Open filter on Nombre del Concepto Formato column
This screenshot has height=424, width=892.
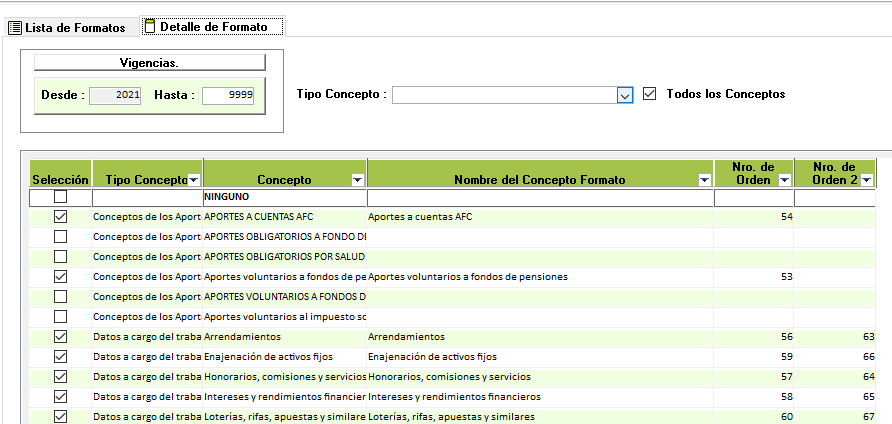point(704,180)
